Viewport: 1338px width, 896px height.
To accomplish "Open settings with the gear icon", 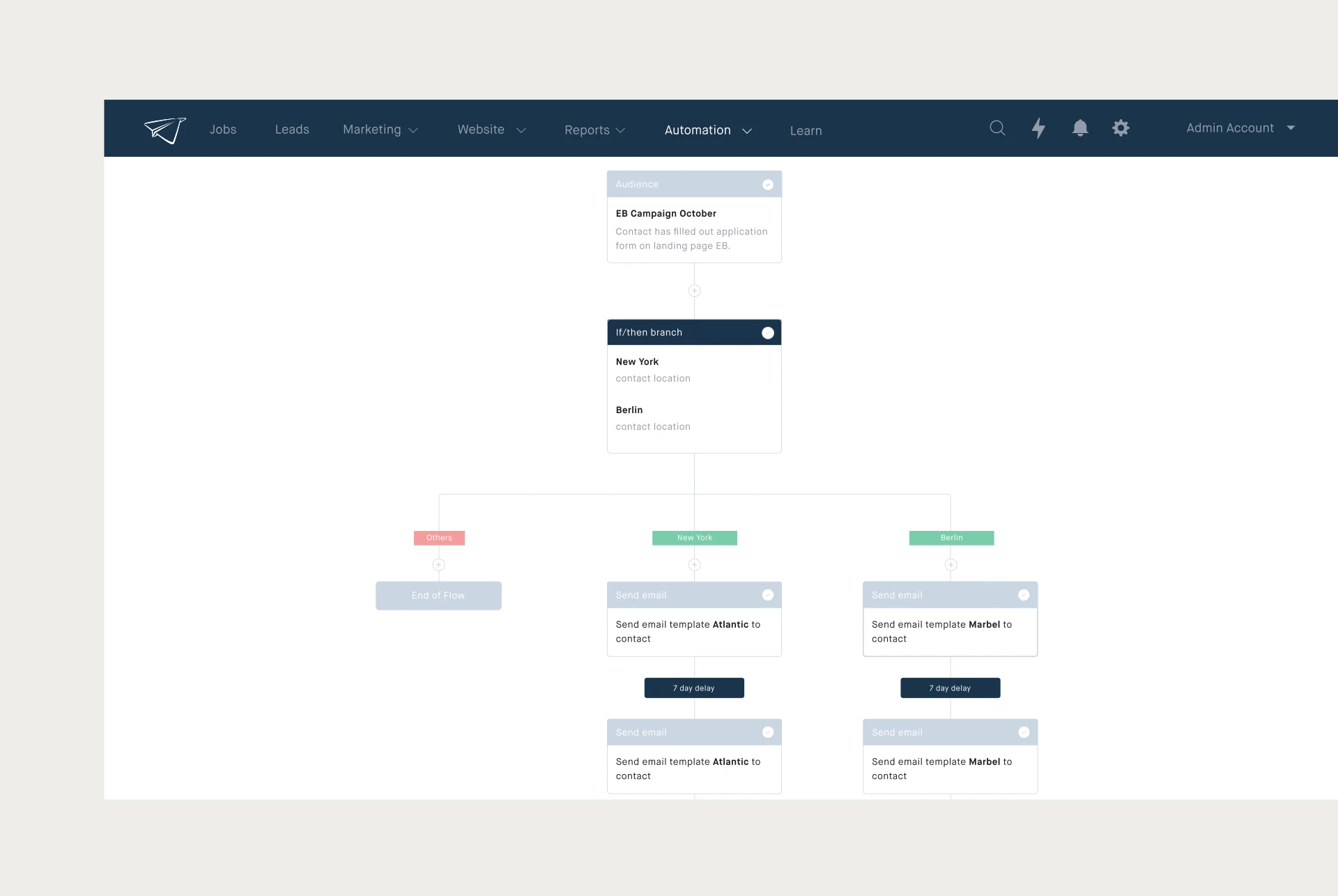I will click(x=1121, y=128).
